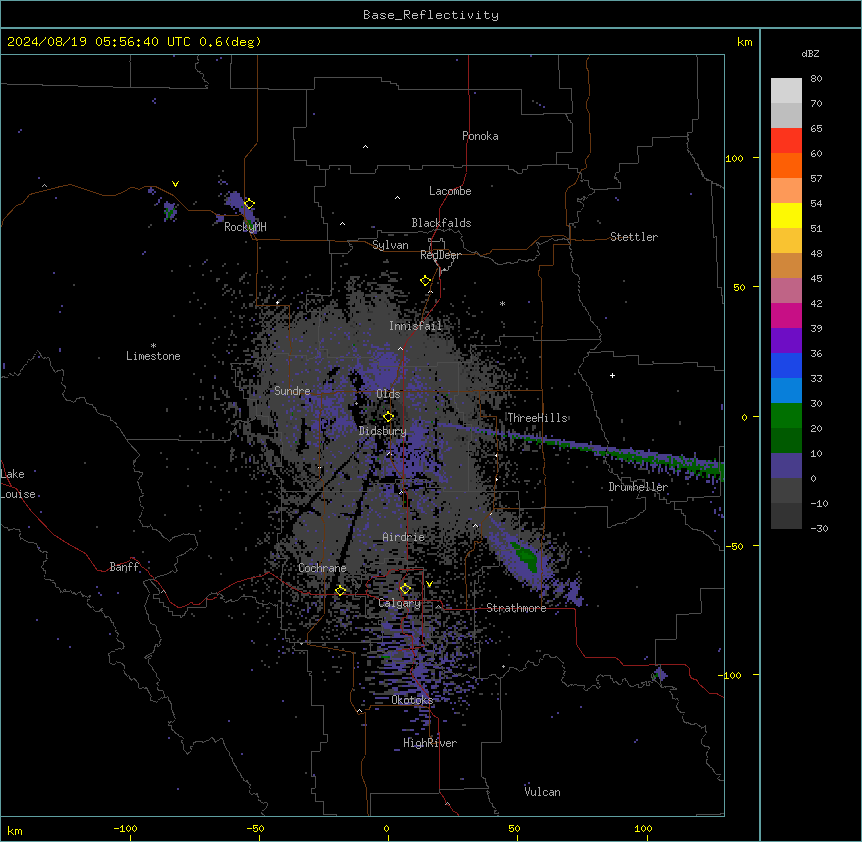This screenshot has width=862, height=842.
Task: Select the Drumheller label
Action: point(638,487)
